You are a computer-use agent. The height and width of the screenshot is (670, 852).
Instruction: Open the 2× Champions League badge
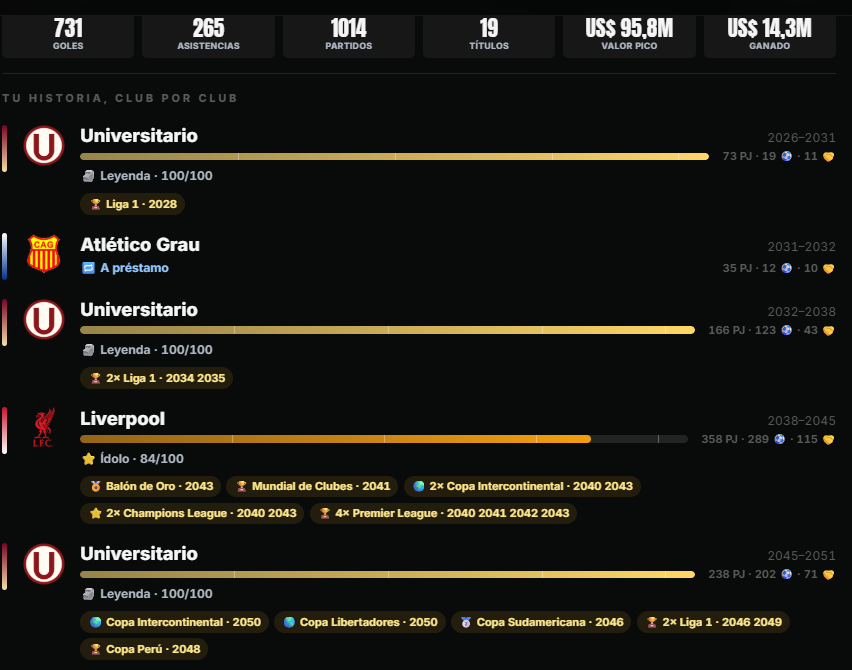[x=192, y=513]
